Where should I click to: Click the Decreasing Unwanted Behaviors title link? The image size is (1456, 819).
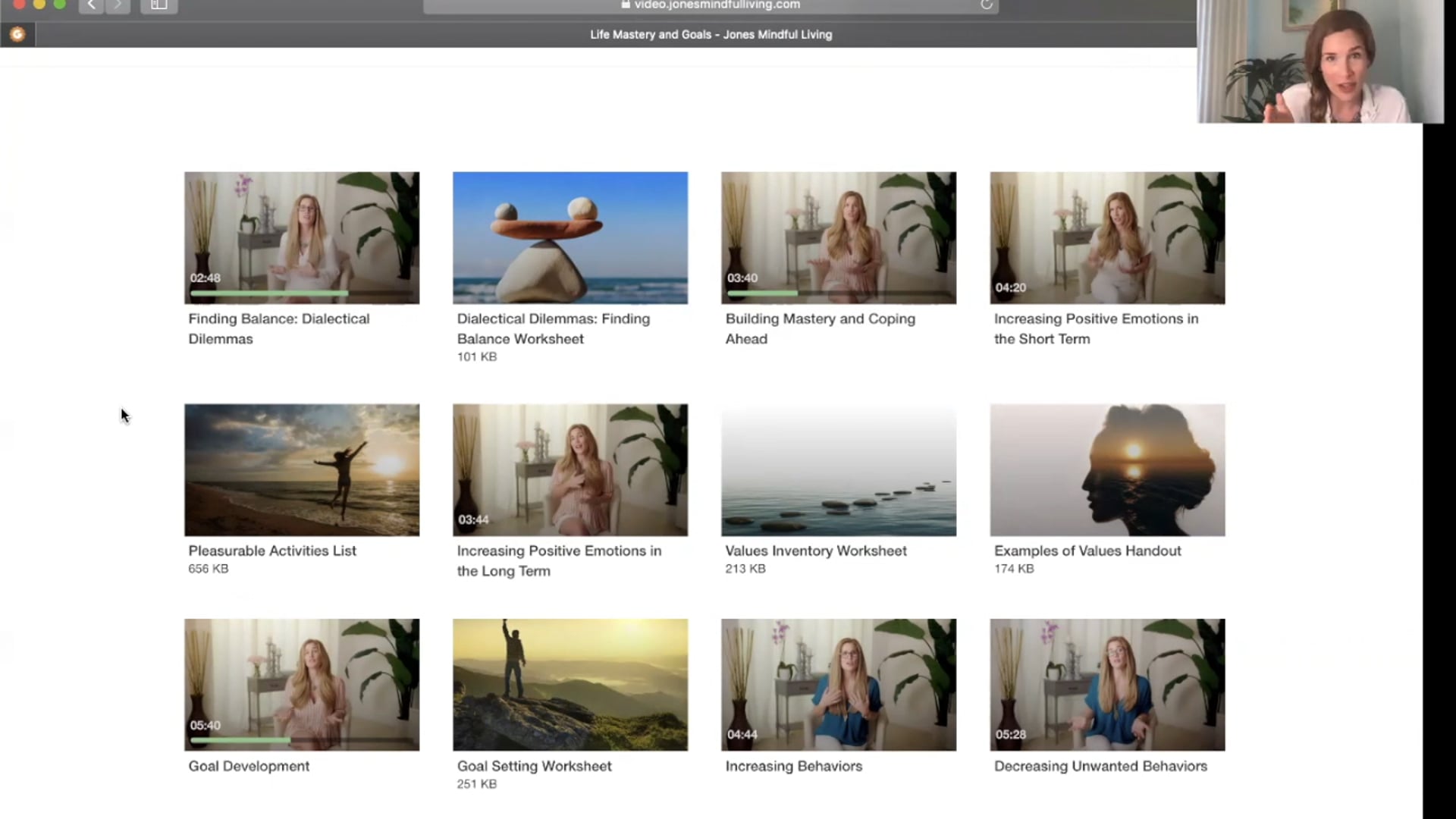pos(1100,766)
